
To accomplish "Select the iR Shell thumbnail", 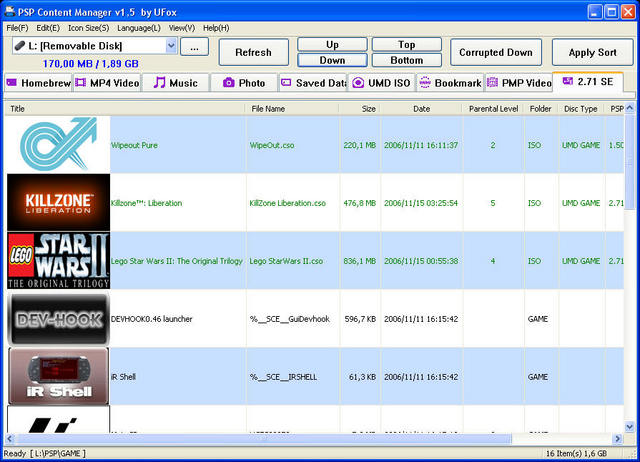I will pyautogui.click(x=58, y=376).
